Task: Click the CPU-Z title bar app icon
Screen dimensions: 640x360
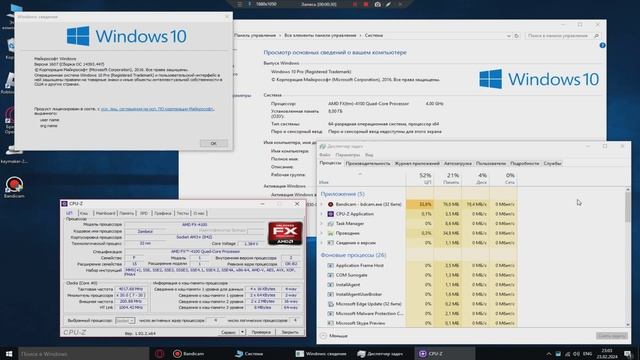Action: [x=64, y=204]
